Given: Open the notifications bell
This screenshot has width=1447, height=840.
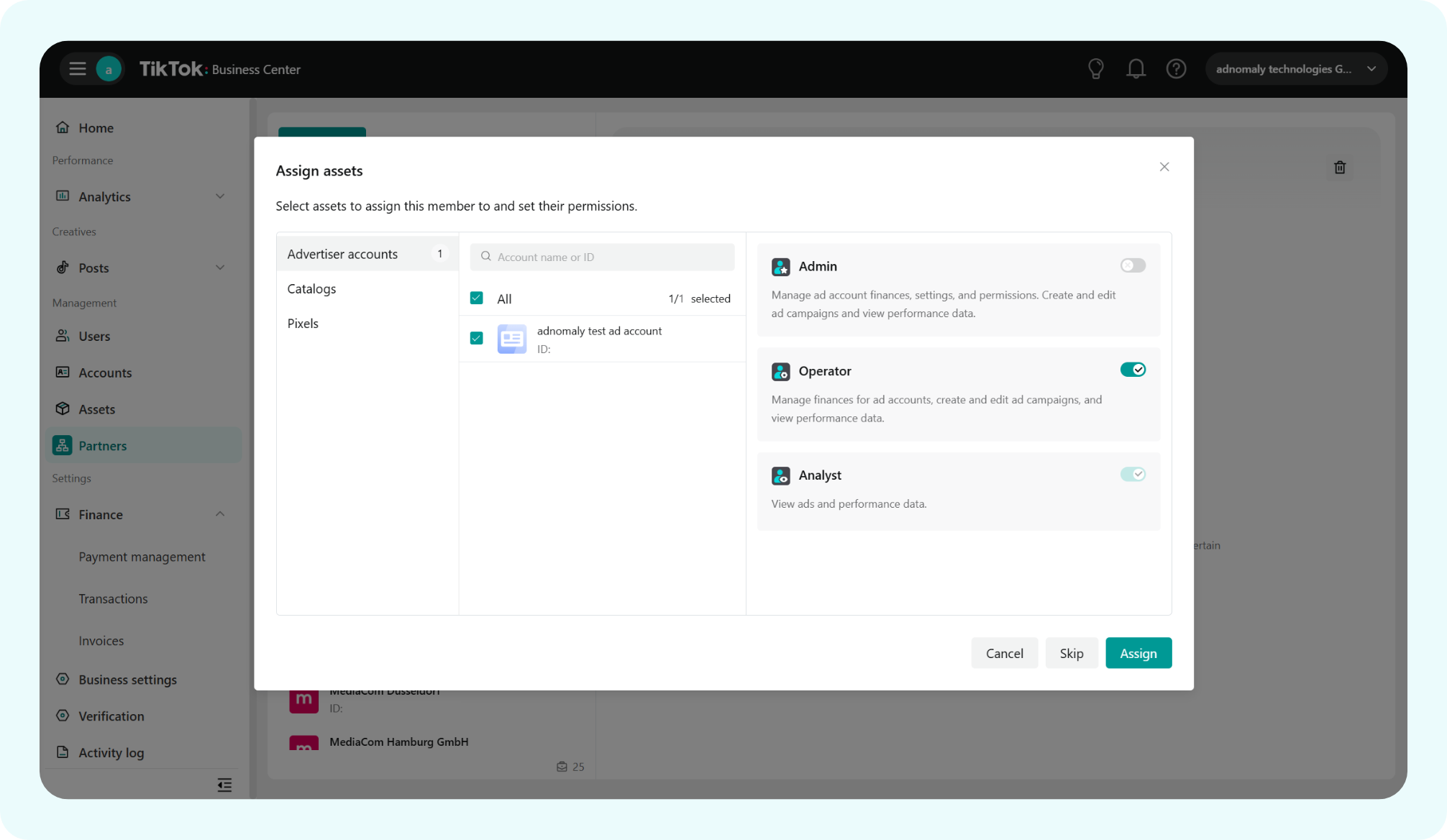Looking at the screenshot, I should tap(1136, 69).
